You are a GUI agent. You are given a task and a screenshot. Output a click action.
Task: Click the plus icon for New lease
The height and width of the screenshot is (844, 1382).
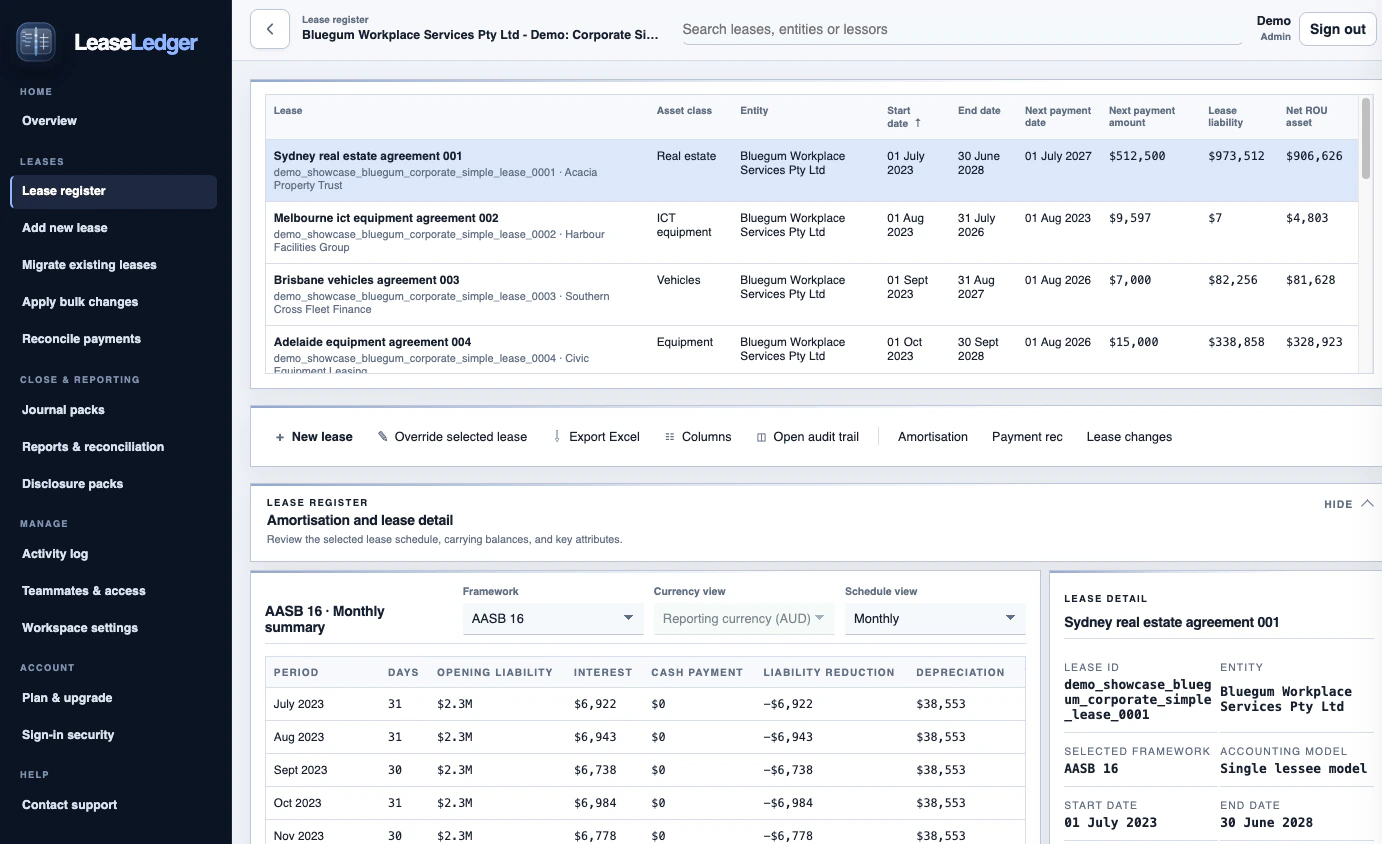point(280,437)
